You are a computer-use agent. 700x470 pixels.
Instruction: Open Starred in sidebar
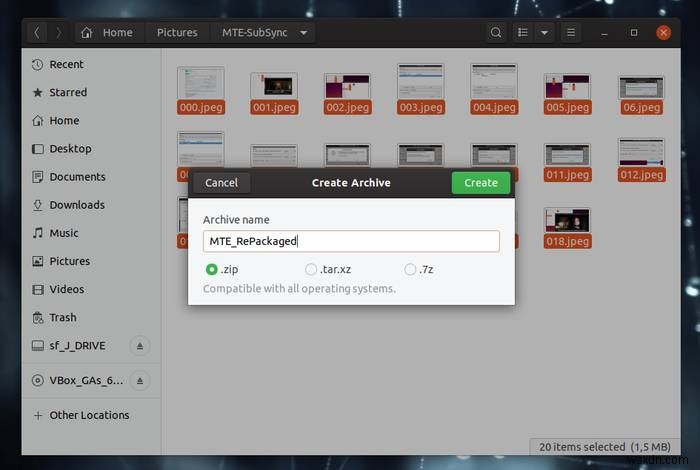point(91,92)
